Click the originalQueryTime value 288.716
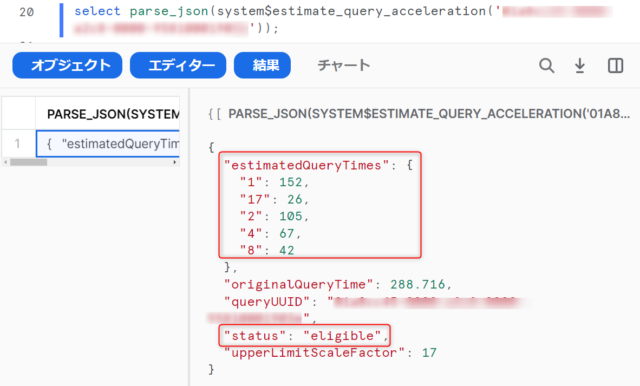 click(x=418, y=284)
